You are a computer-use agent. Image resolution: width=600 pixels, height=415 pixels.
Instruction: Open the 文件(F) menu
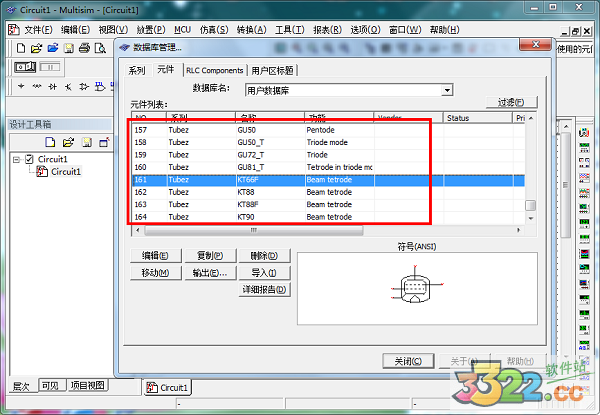click(x=38, y=29)
